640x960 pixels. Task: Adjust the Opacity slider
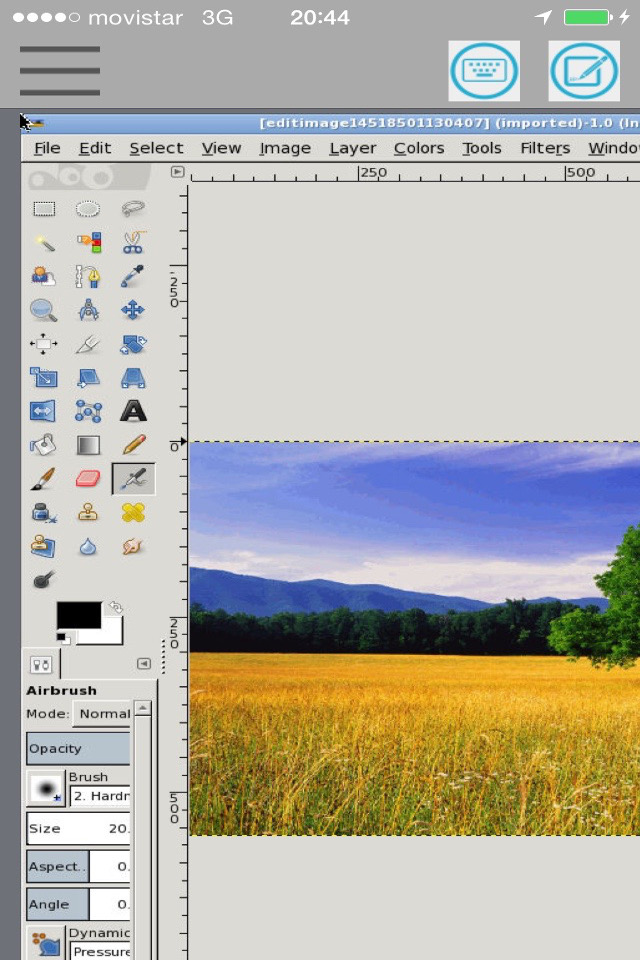[78, 749]
